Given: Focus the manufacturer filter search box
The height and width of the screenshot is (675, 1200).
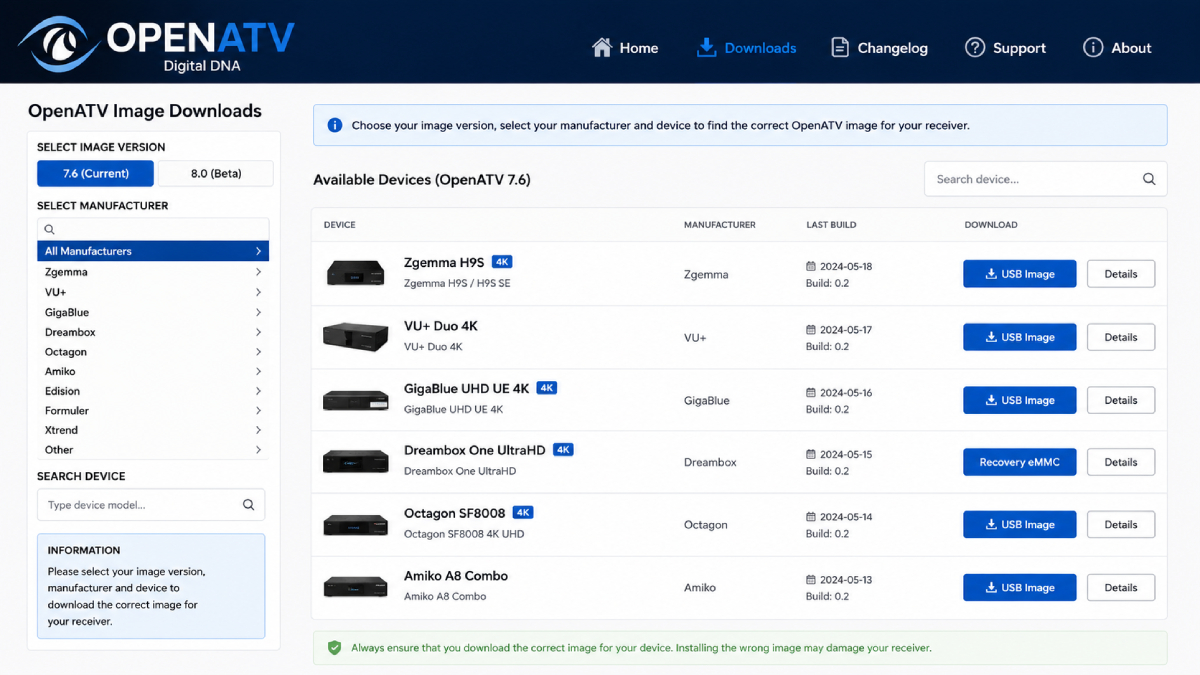Looking at the screenshot, I should click(153, 229).
